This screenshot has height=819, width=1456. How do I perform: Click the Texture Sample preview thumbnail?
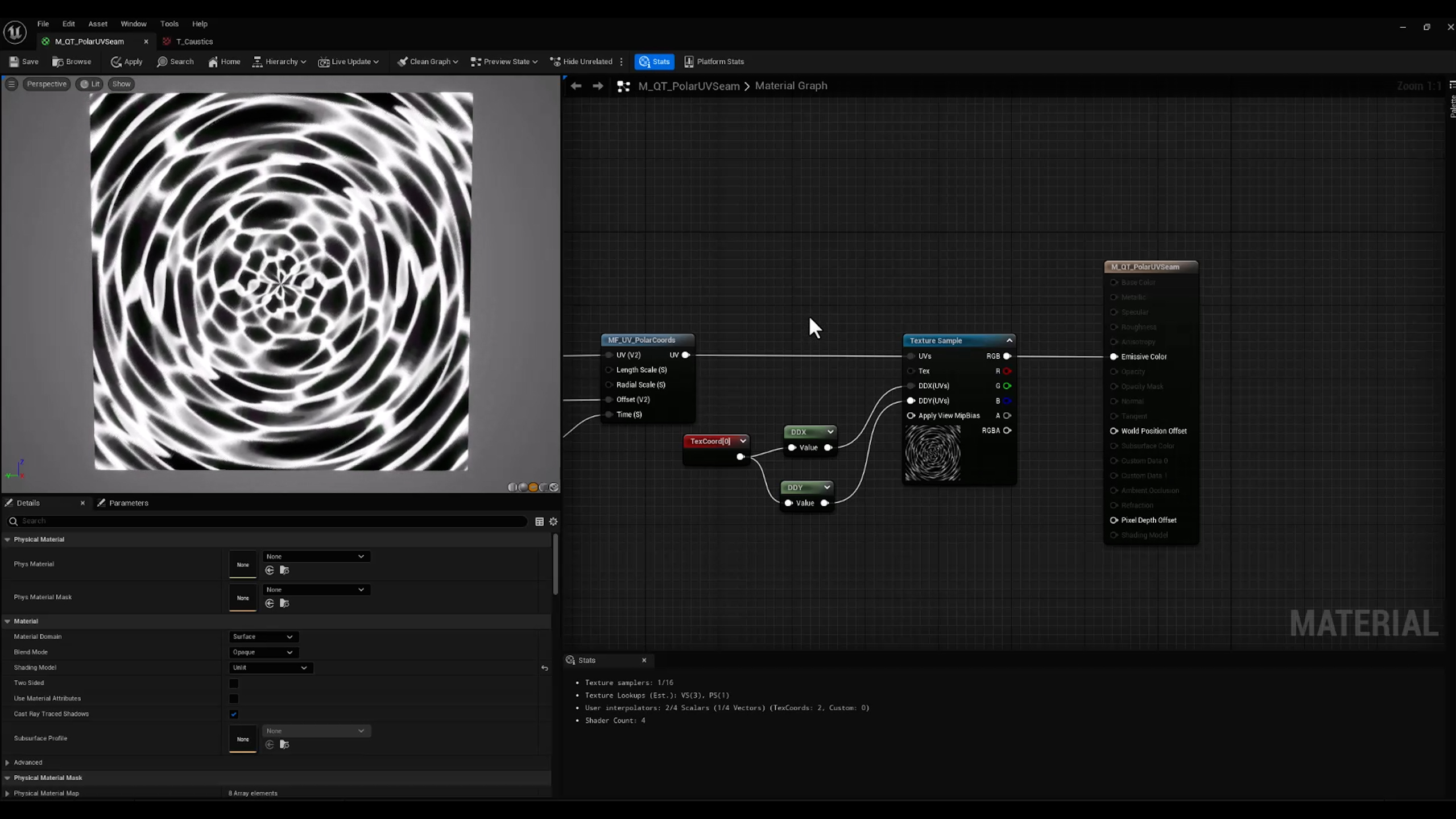(x=932, y=453)
